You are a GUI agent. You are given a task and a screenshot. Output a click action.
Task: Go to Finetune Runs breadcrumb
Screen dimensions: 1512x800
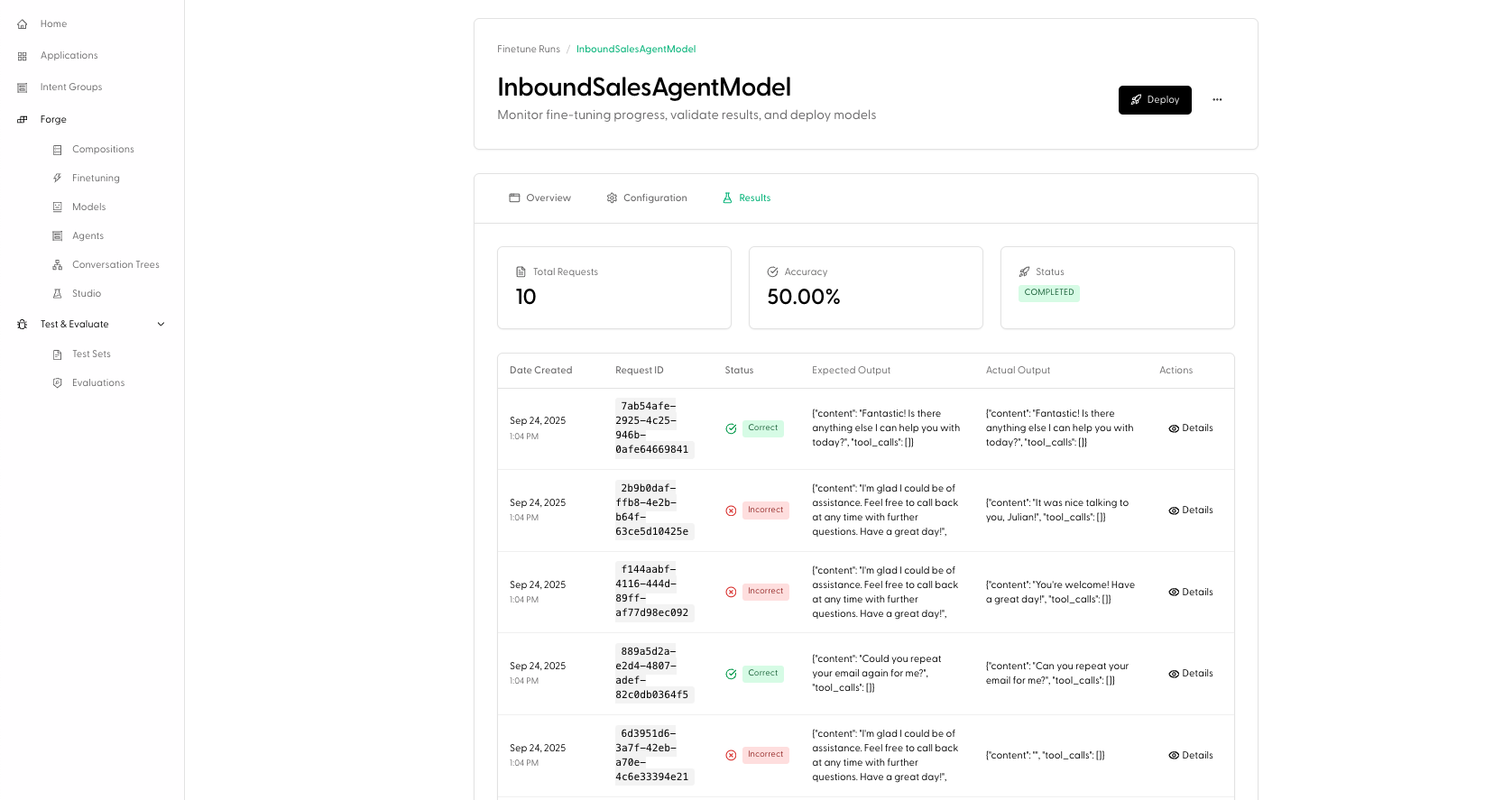pos(529,50)
